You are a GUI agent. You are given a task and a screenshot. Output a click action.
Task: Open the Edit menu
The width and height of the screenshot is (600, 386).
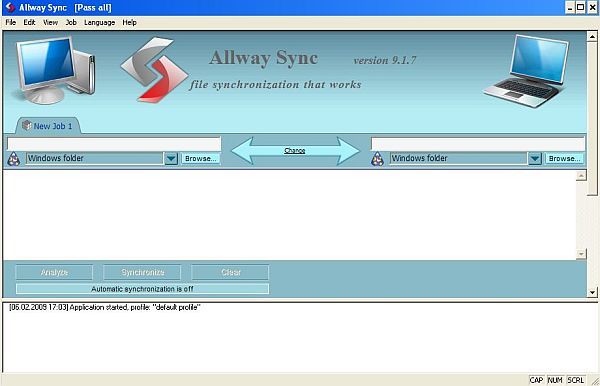coord(29,23)
